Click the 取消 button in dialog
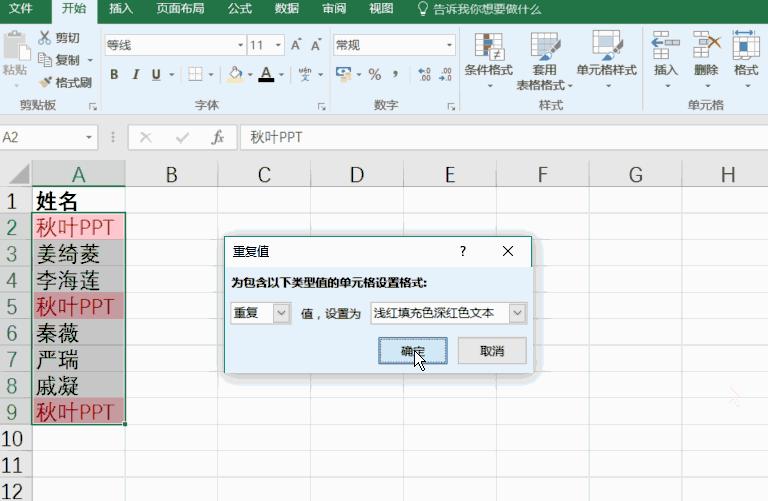The width and height of the screenshot is (768, 501). 492,351
